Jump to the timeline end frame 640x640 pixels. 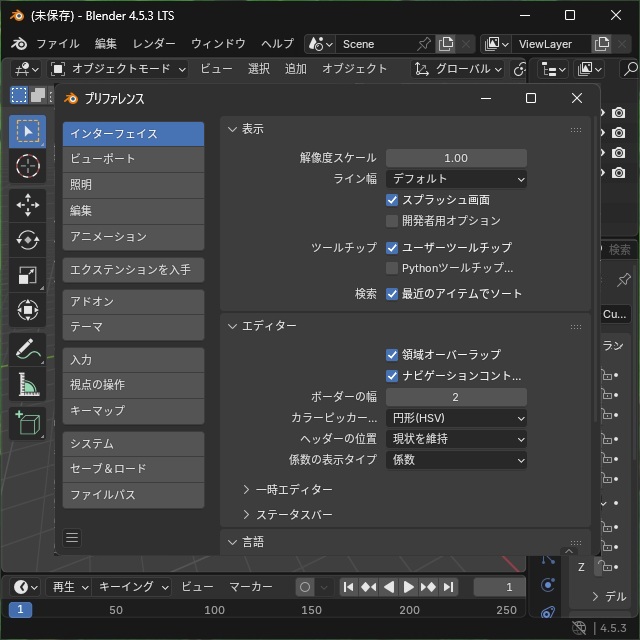pos(448,587)
